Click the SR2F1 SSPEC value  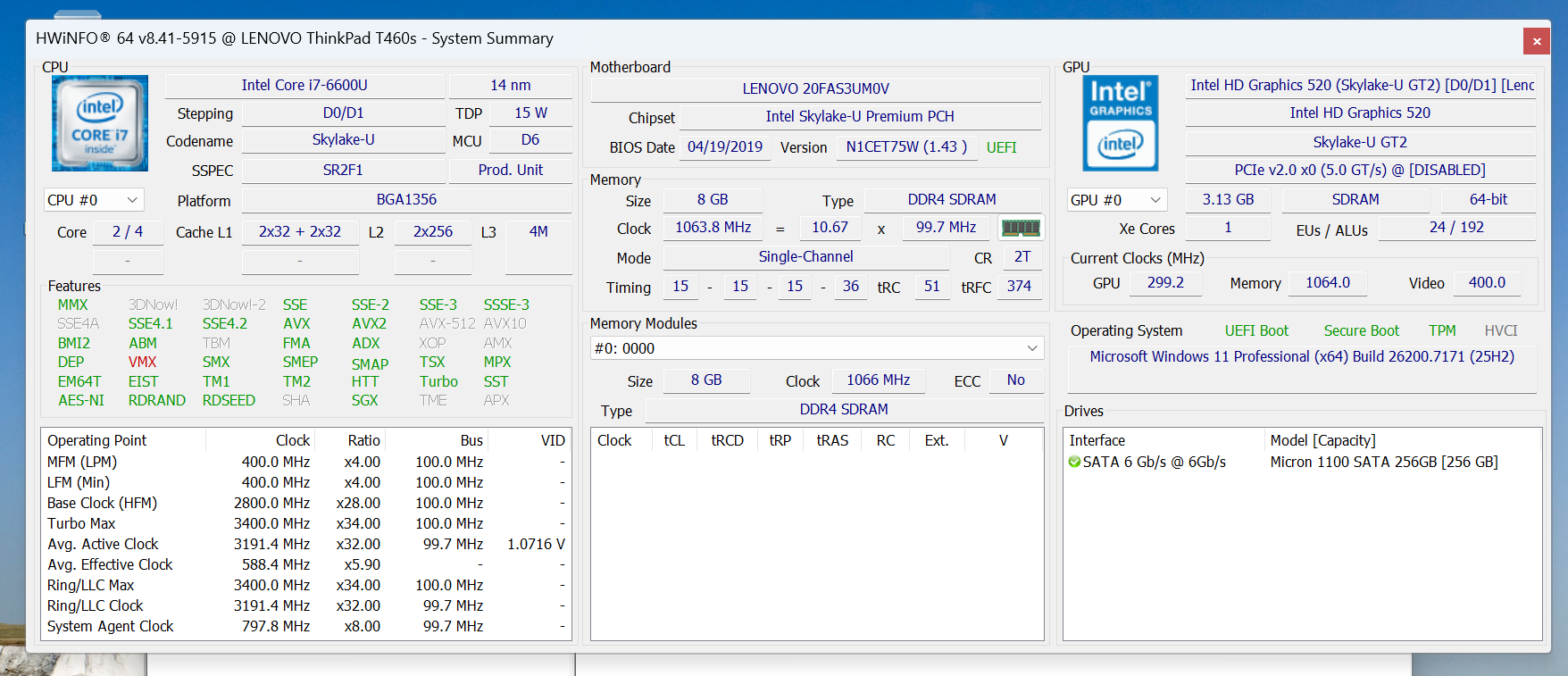pyautogui.click(x=343, y=170)
